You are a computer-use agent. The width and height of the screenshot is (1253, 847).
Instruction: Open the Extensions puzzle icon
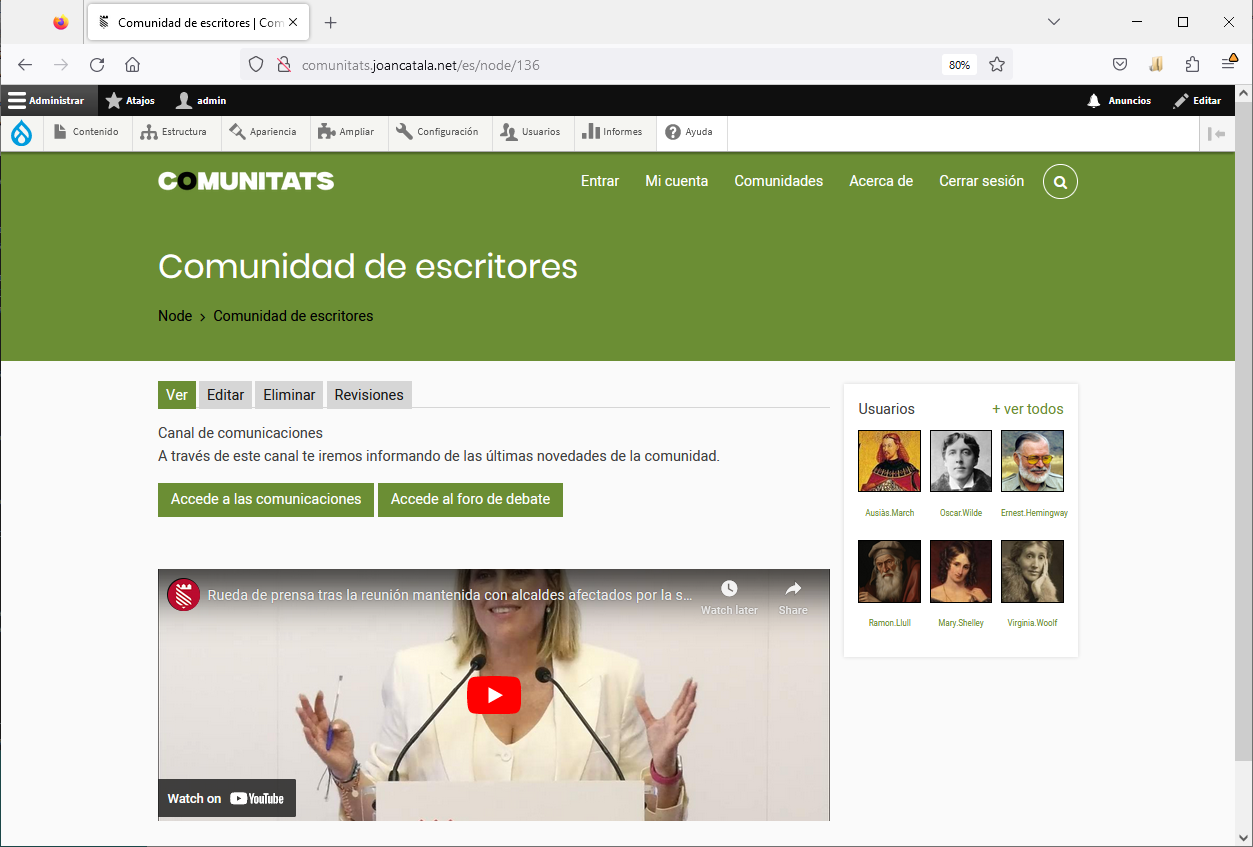[1192, 65]
